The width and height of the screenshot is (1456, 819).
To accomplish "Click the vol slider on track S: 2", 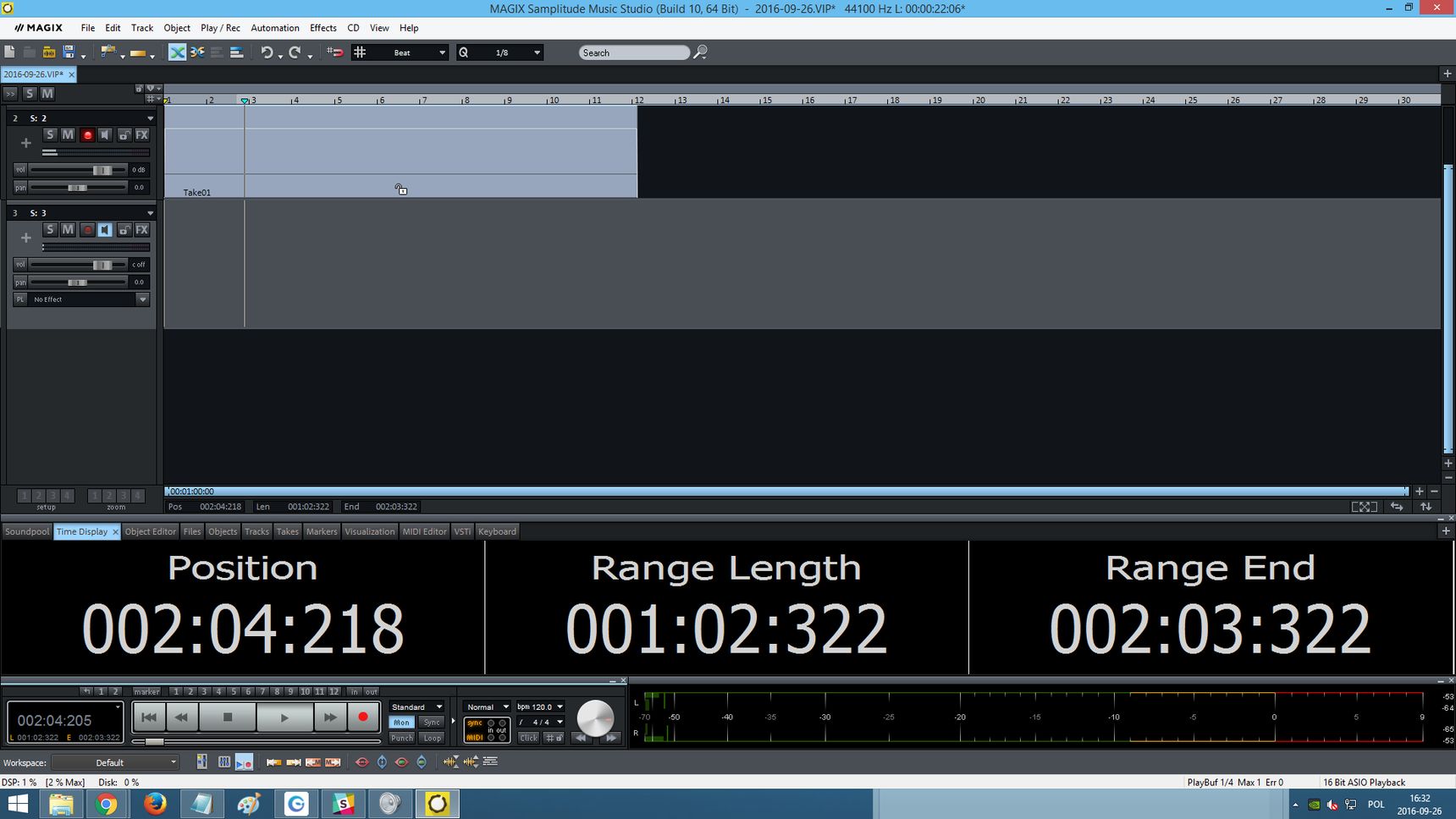I will (x=77, y=170).
